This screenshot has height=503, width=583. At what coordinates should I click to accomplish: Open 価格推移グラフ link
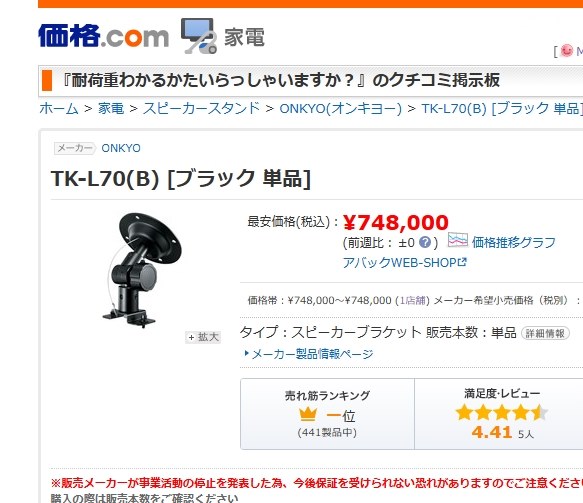click(x=514, y=242)
